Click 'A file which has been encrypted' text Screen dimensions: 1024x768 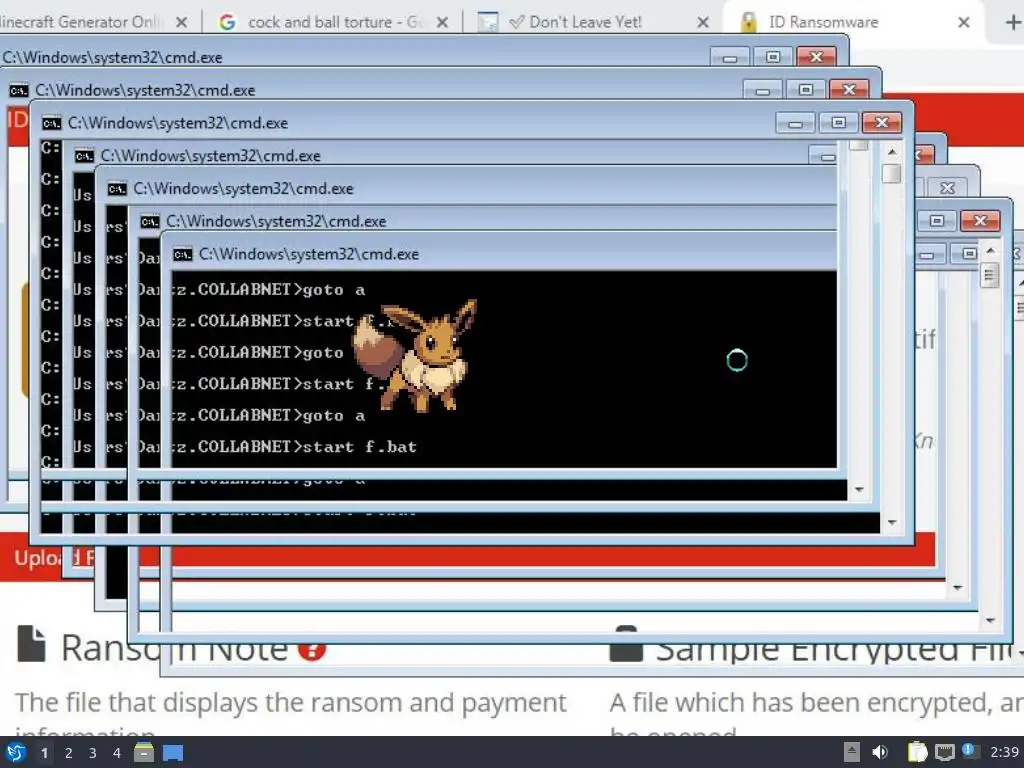816,703
